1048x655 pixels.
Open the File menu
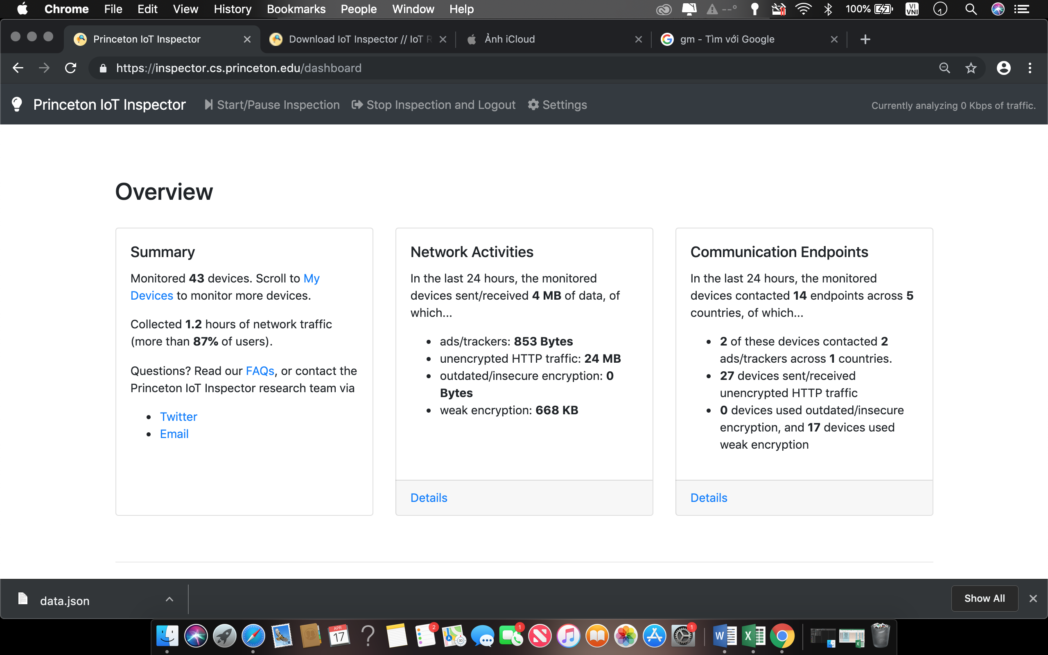point(113,9)
